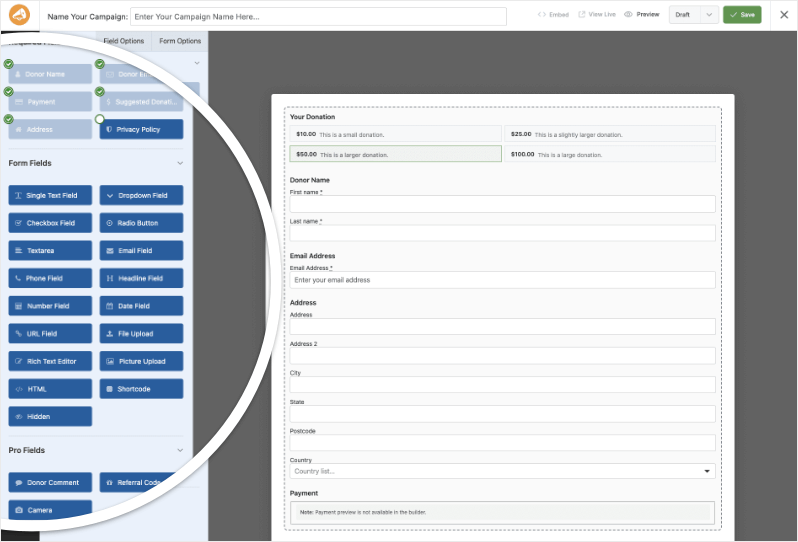Click the green check on Payment
Viewport: 798px width, 542px height.
pyautogui.click(x=9, y=92)
